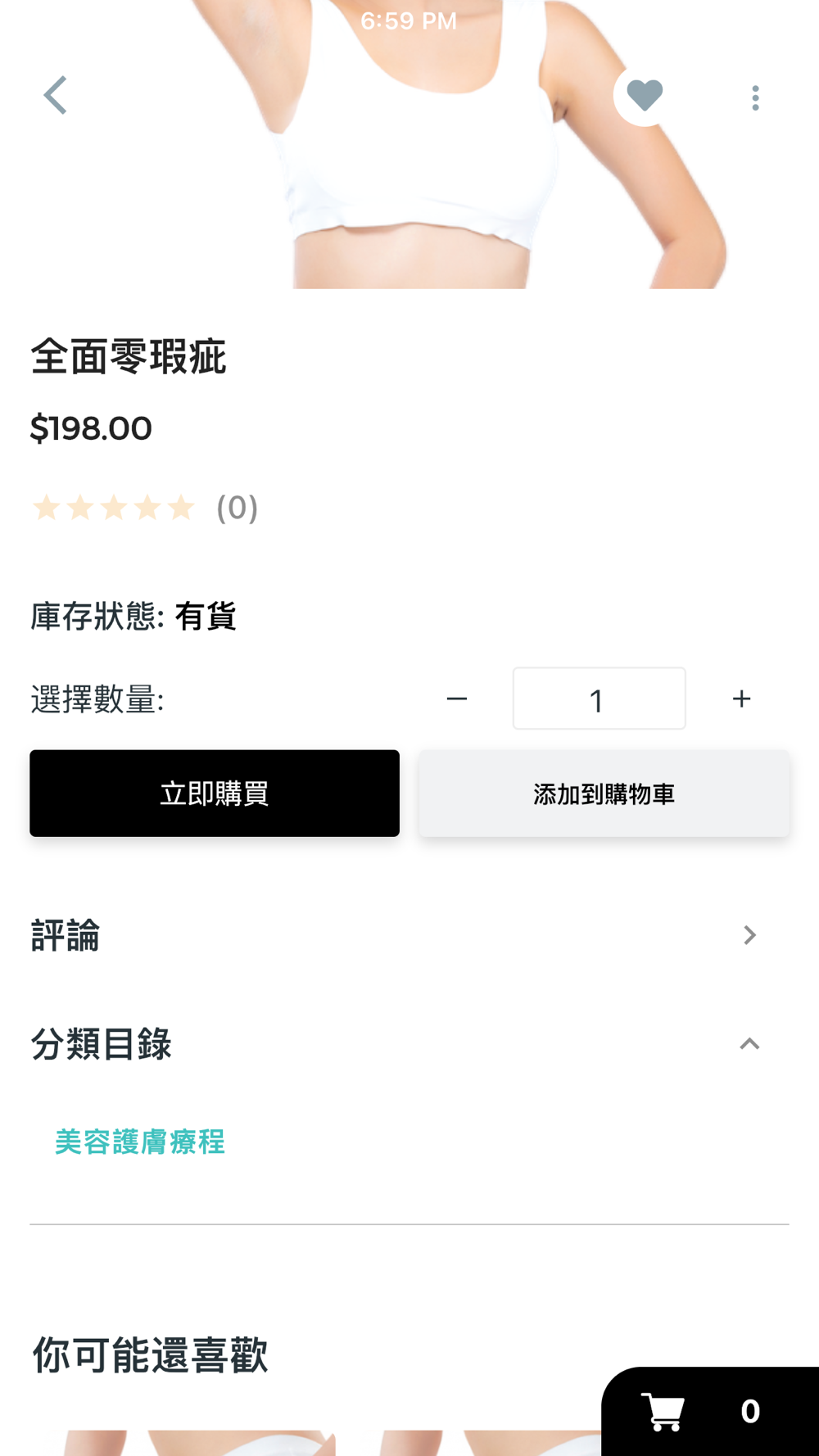Open the 美容護膚療程 category link
Screen dimensions: 819x1456
pyautogui.click(x=140, y=1142)
